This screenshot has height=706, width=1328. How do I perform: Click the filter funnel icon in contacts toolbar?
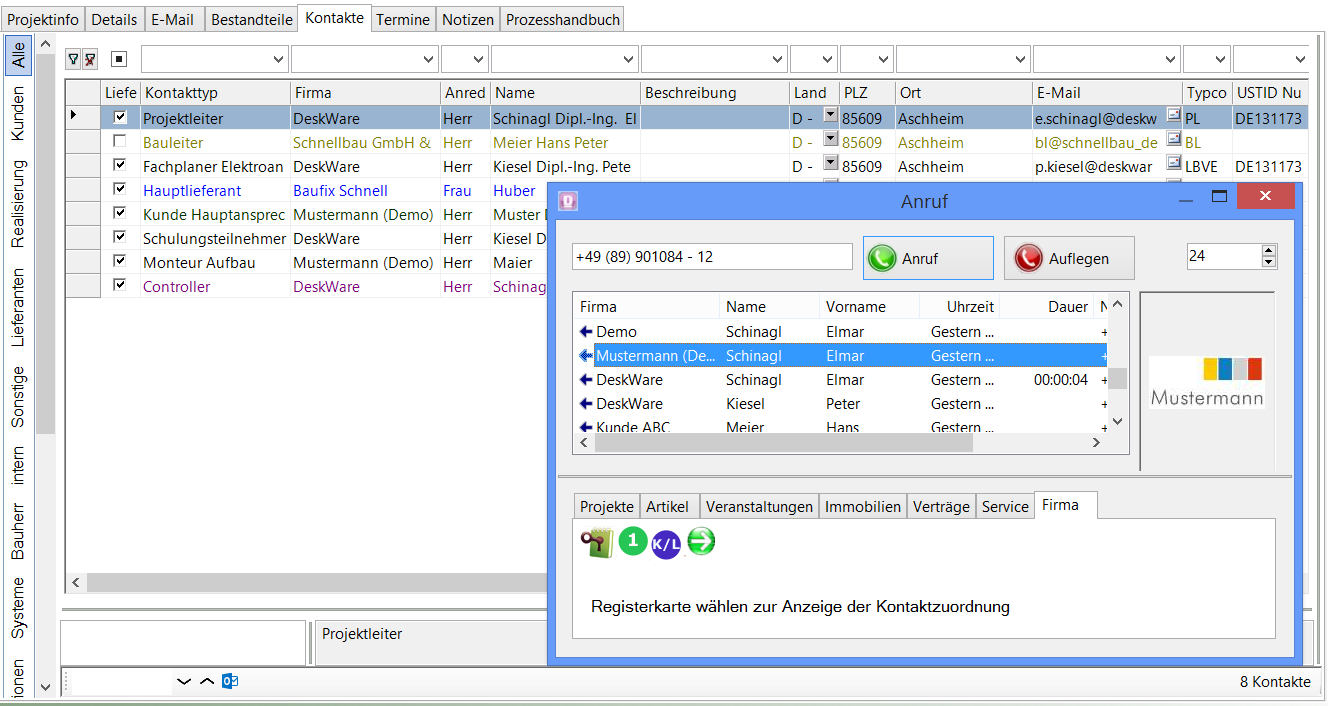[73, 60]
